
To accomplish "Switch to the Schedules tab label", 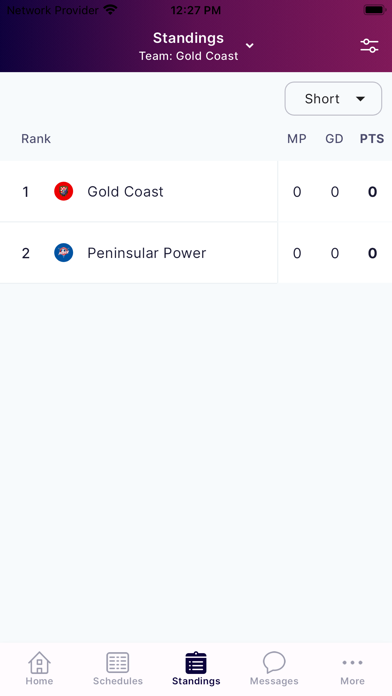I will (118, 681).
